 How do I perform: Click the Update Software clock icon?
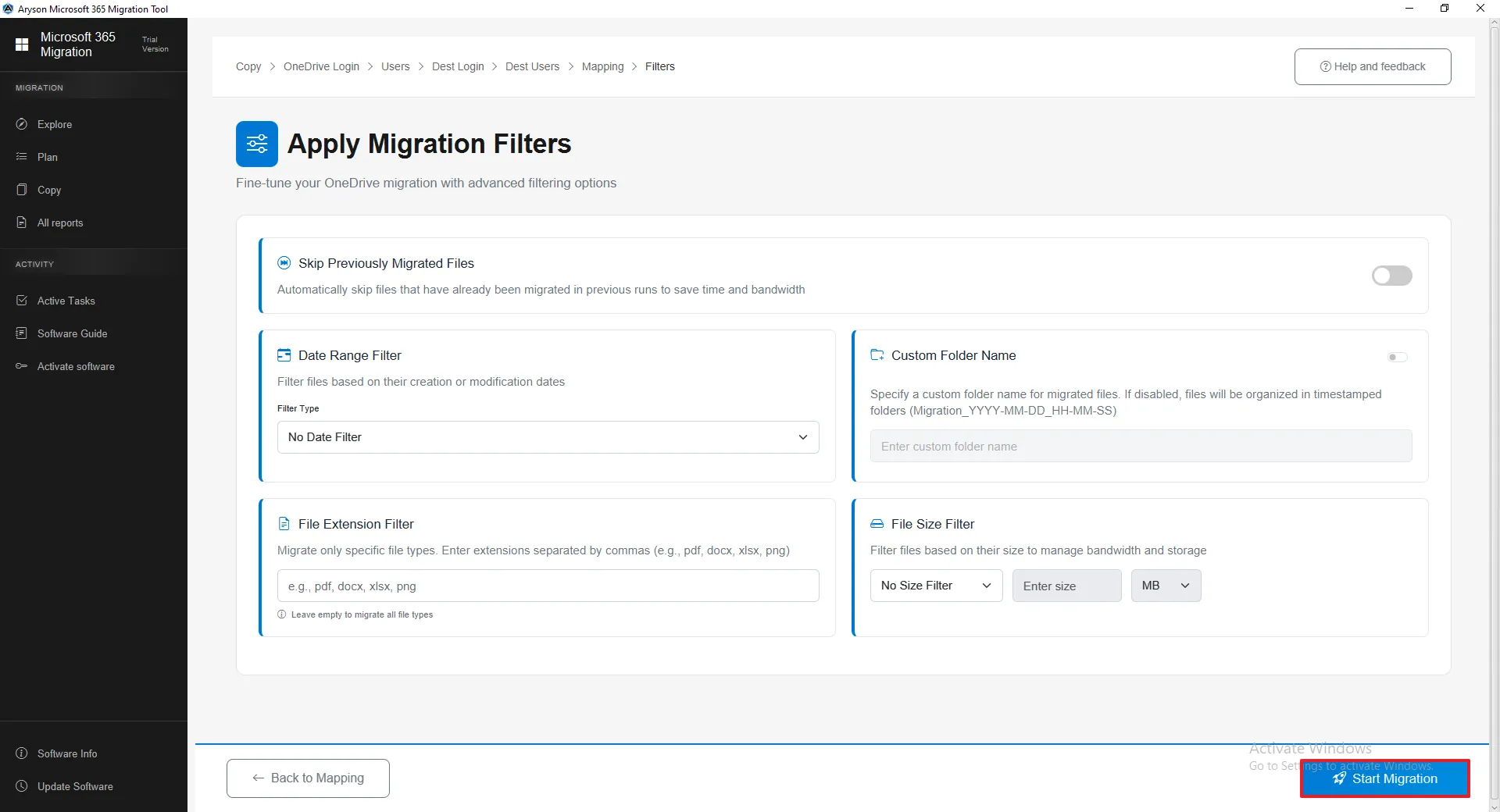pyautogui.click(x=22, y=786)
